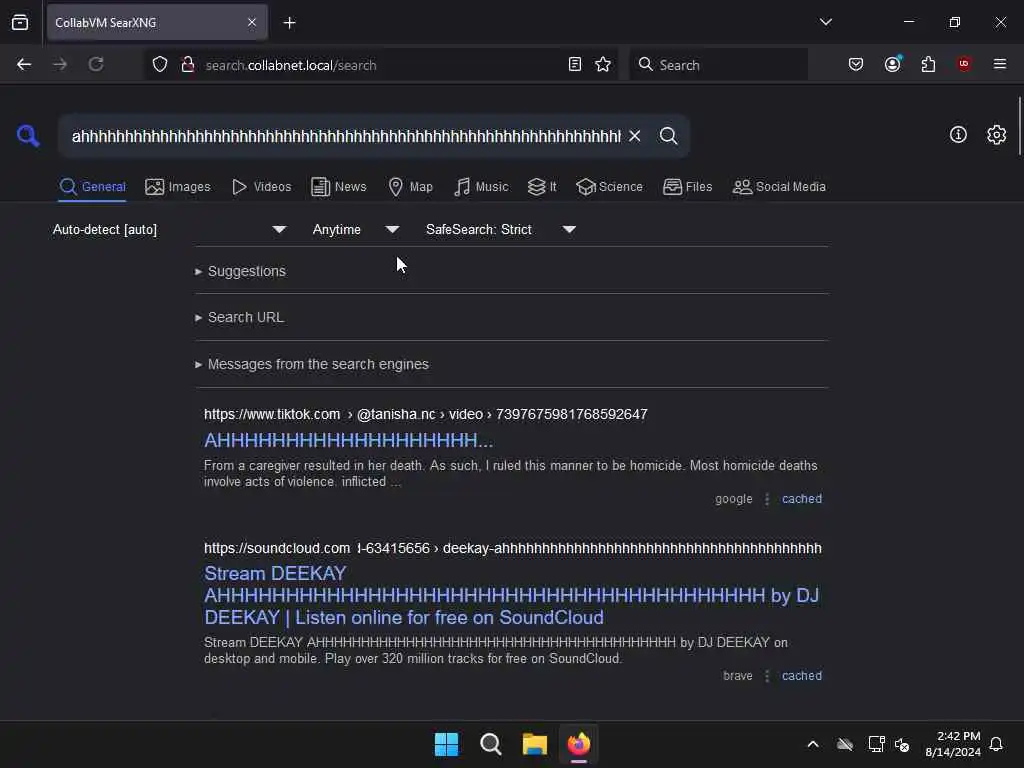Open the SearXNG about info icon

click(958, 135)
